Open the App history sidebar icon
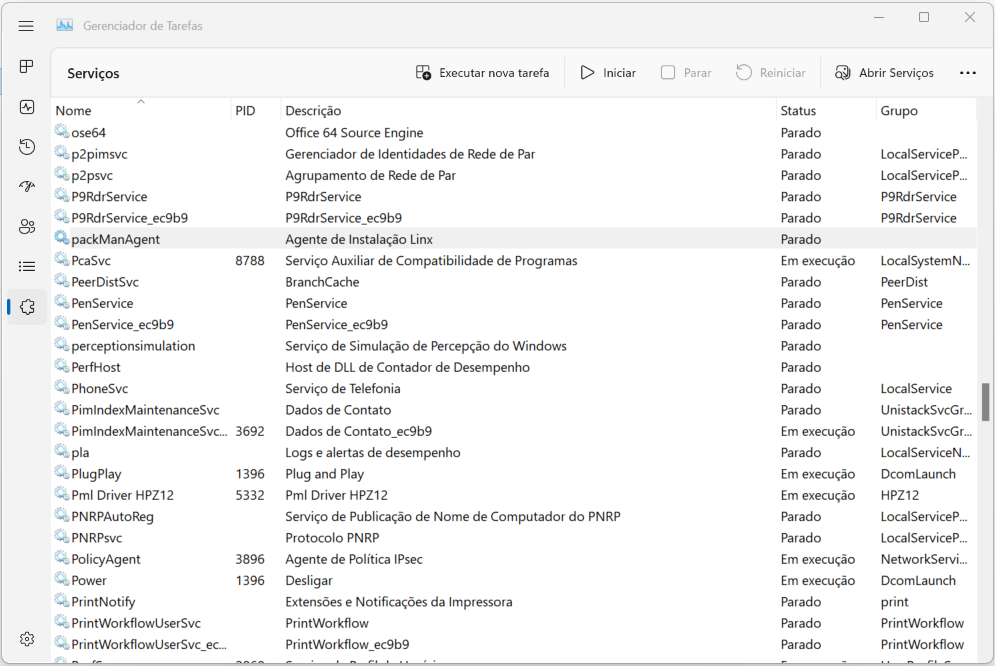995x666 pixels. 27,147
